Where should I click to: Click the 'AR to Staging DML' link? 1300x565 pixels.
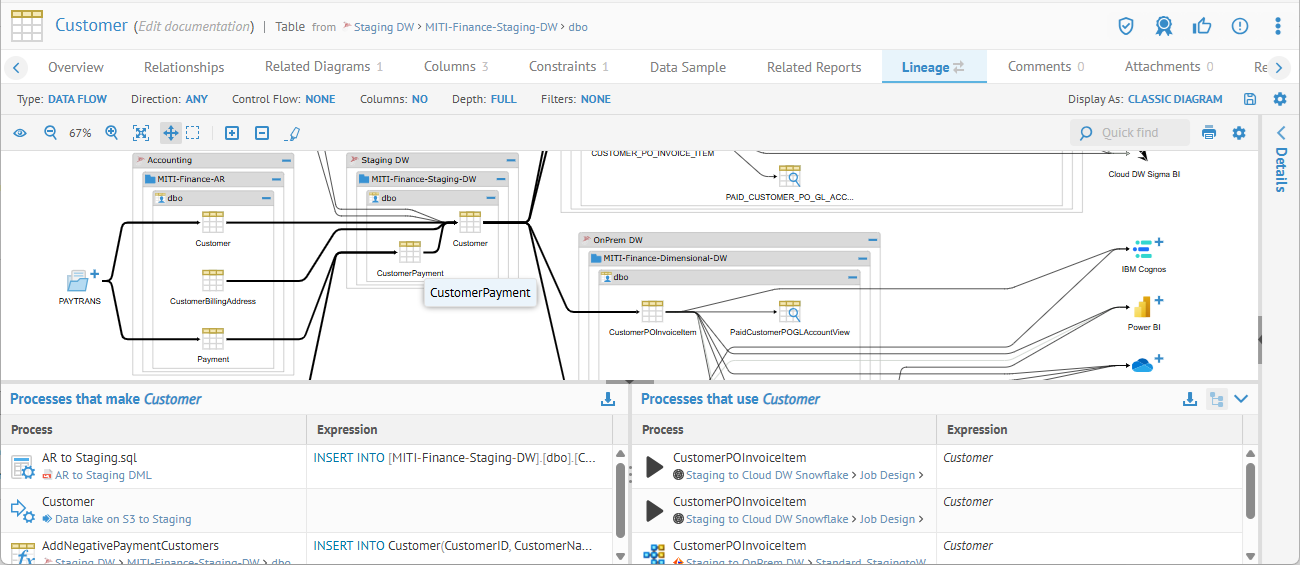(103, 476)
